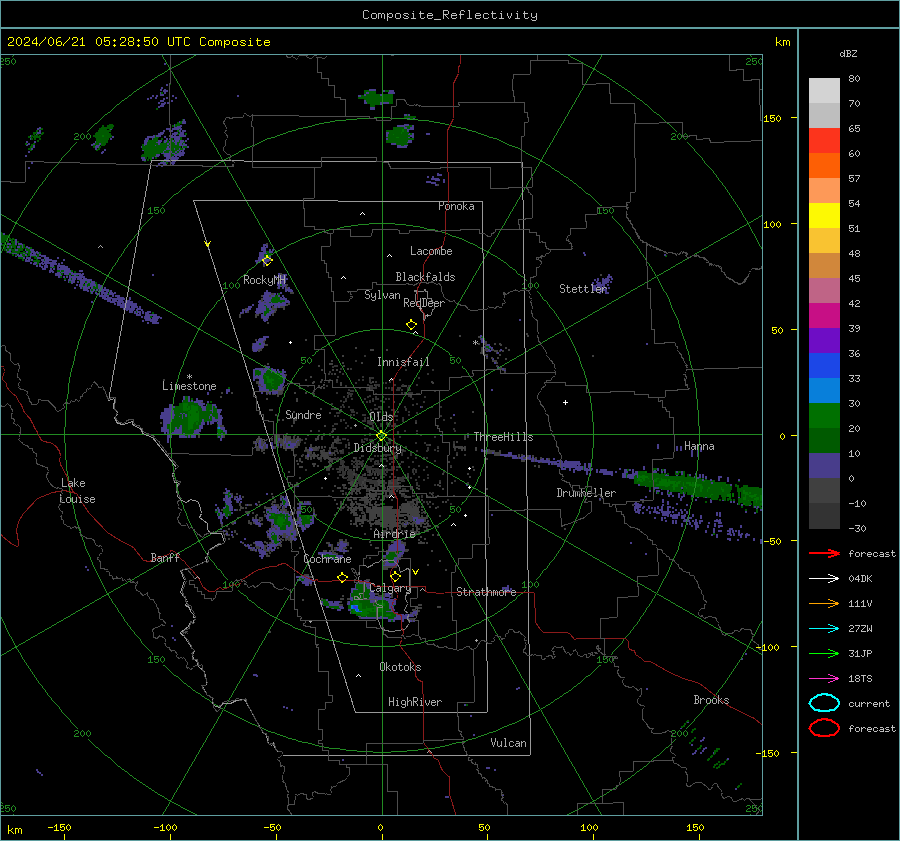900x841 pixels.
Task: Click the Stettler city label
Action: [583, 289]
